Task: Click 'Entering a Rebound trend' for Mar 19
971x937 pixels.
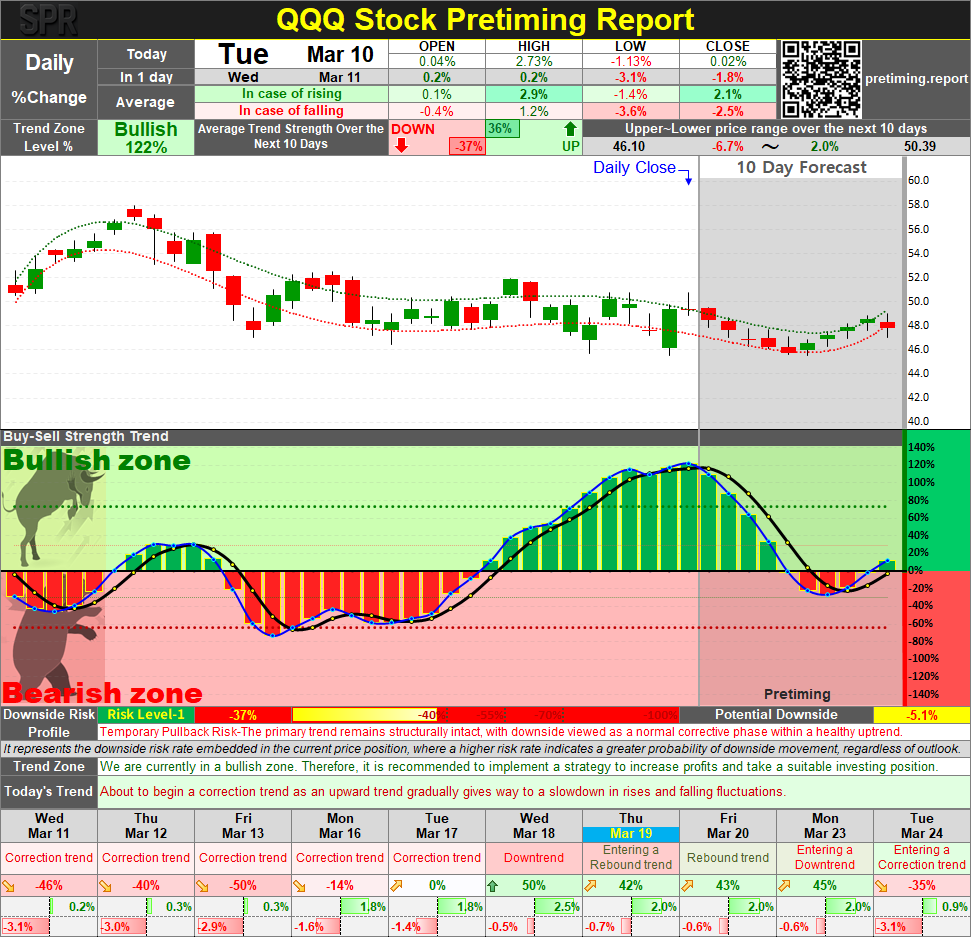Action: coord(631,858)
